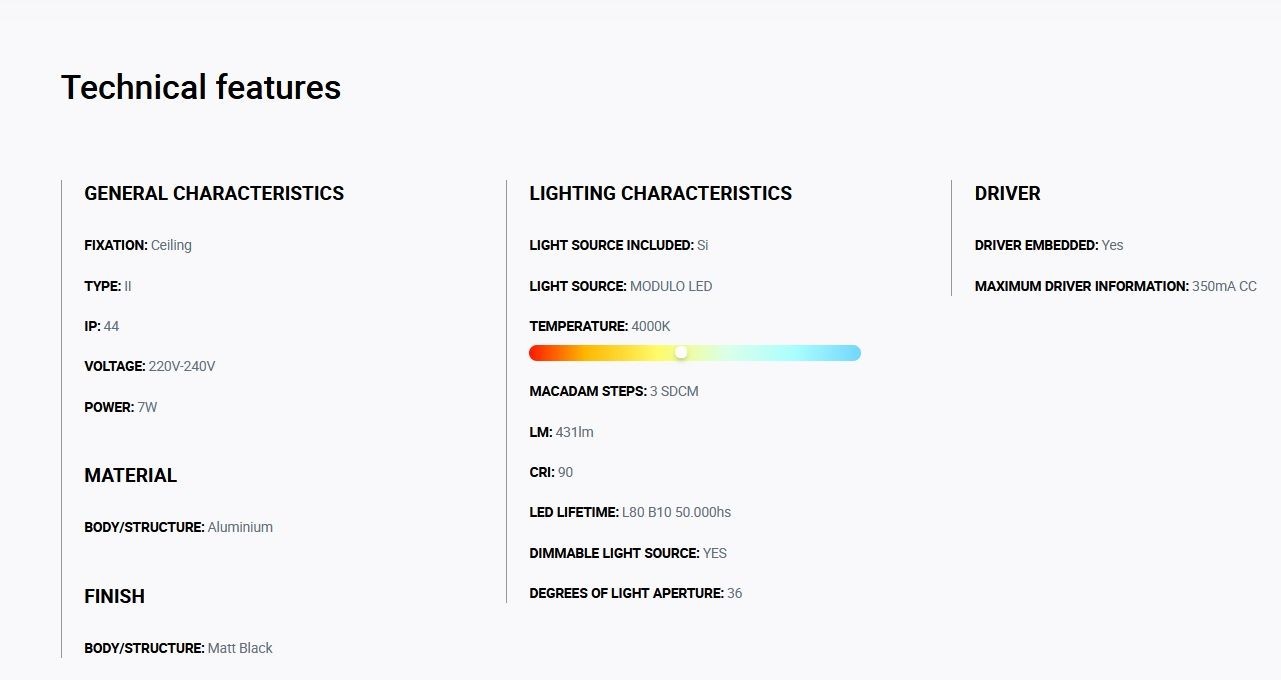Viewport: 1281px width, 680px height.
Task: Click the Finish Matt Black value
Action: pos(240,648)
